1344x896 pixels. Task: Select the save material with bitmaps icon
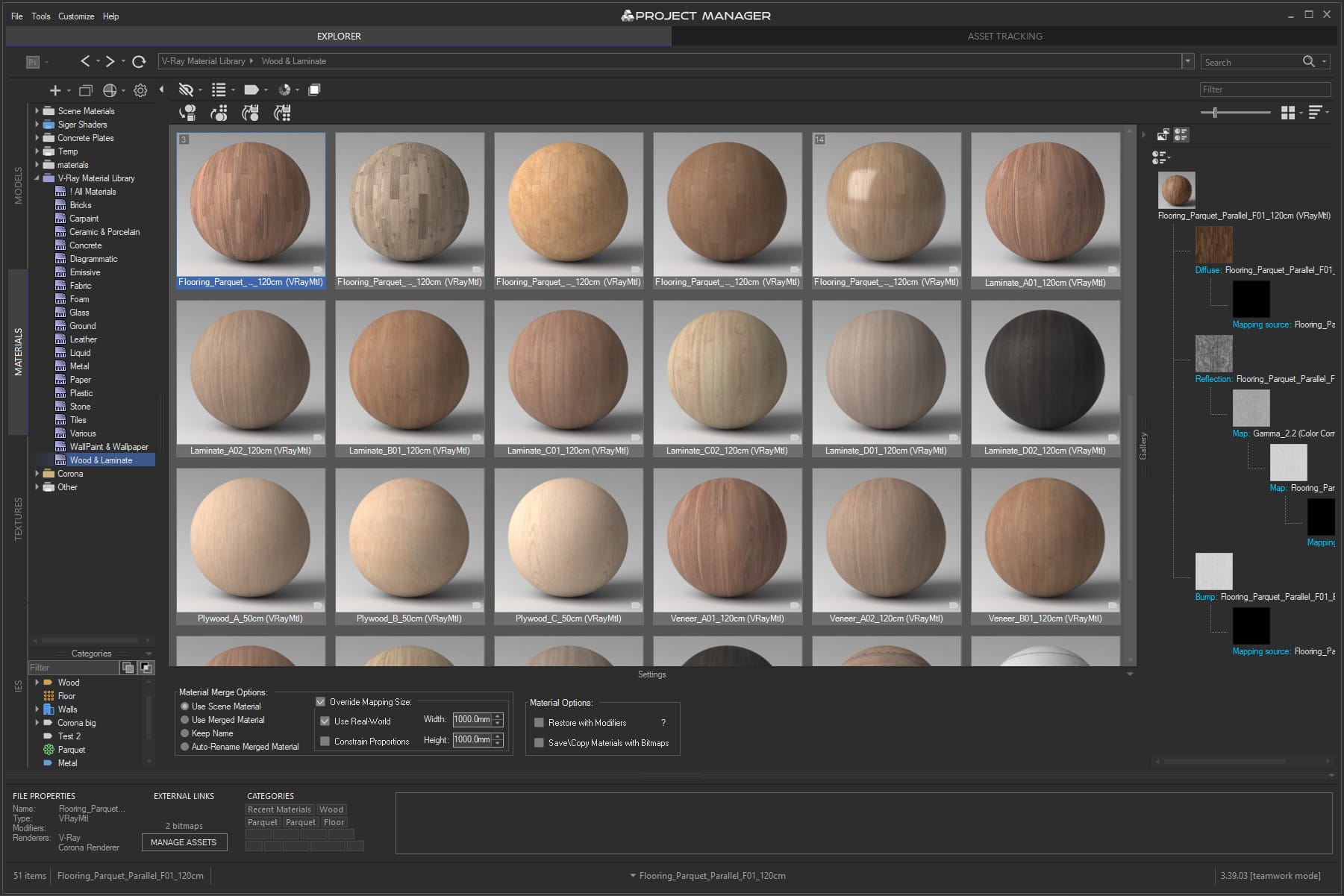539,743
